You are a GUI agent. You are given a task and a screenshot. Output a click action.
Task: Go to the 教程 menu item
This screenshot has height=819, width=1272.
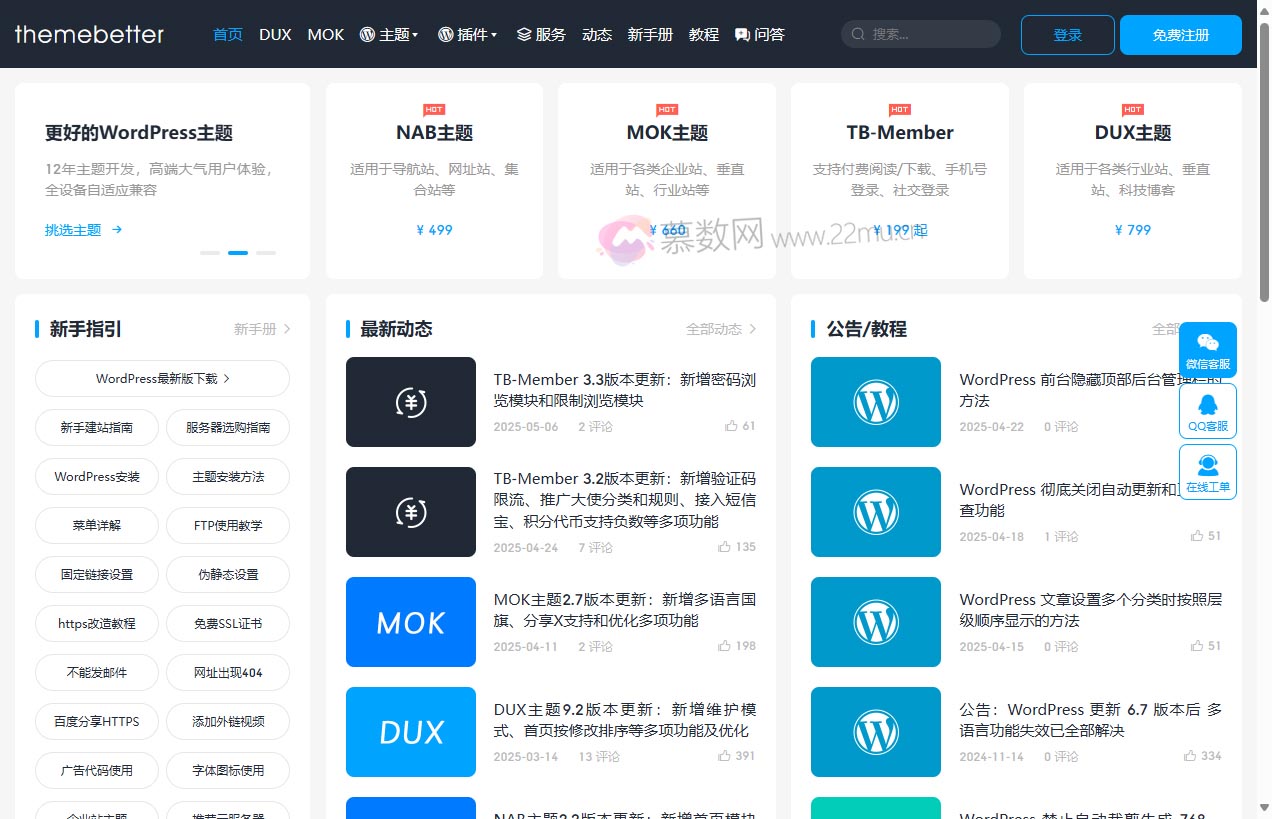click(704, 34)
